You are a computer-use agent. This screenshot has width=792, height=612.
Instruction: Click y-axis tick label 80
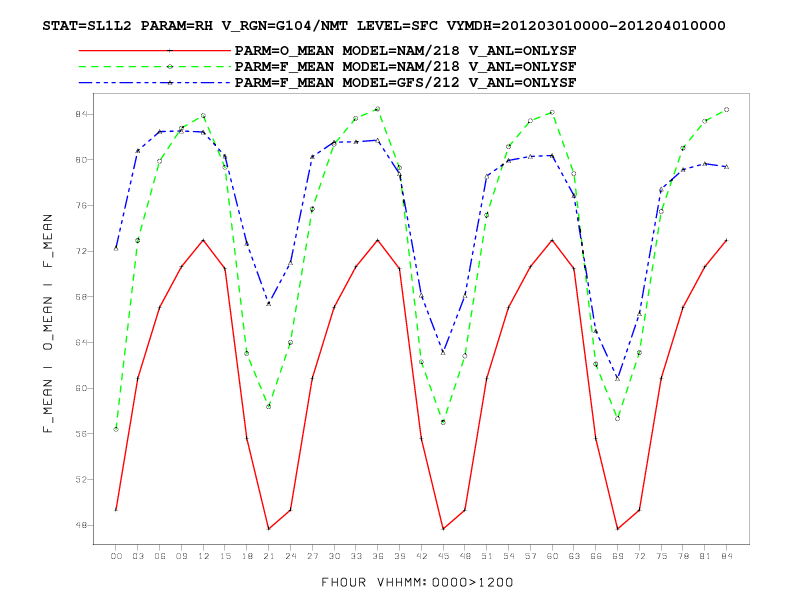tap(81, 160)
